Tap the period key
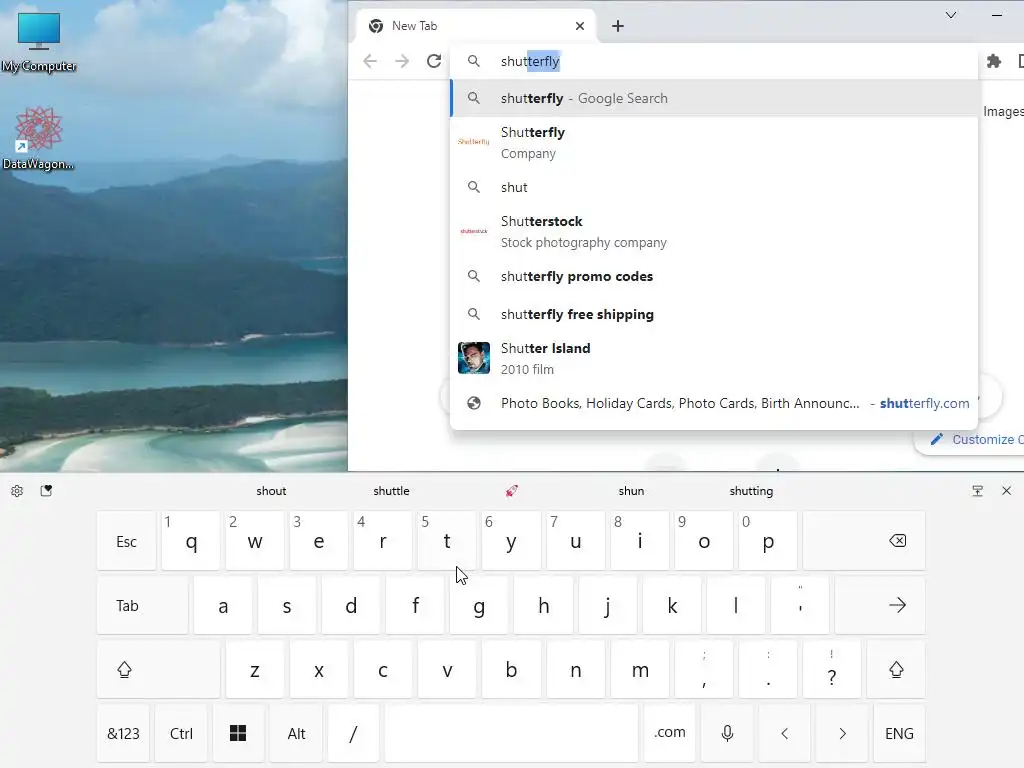 (768, 669)
